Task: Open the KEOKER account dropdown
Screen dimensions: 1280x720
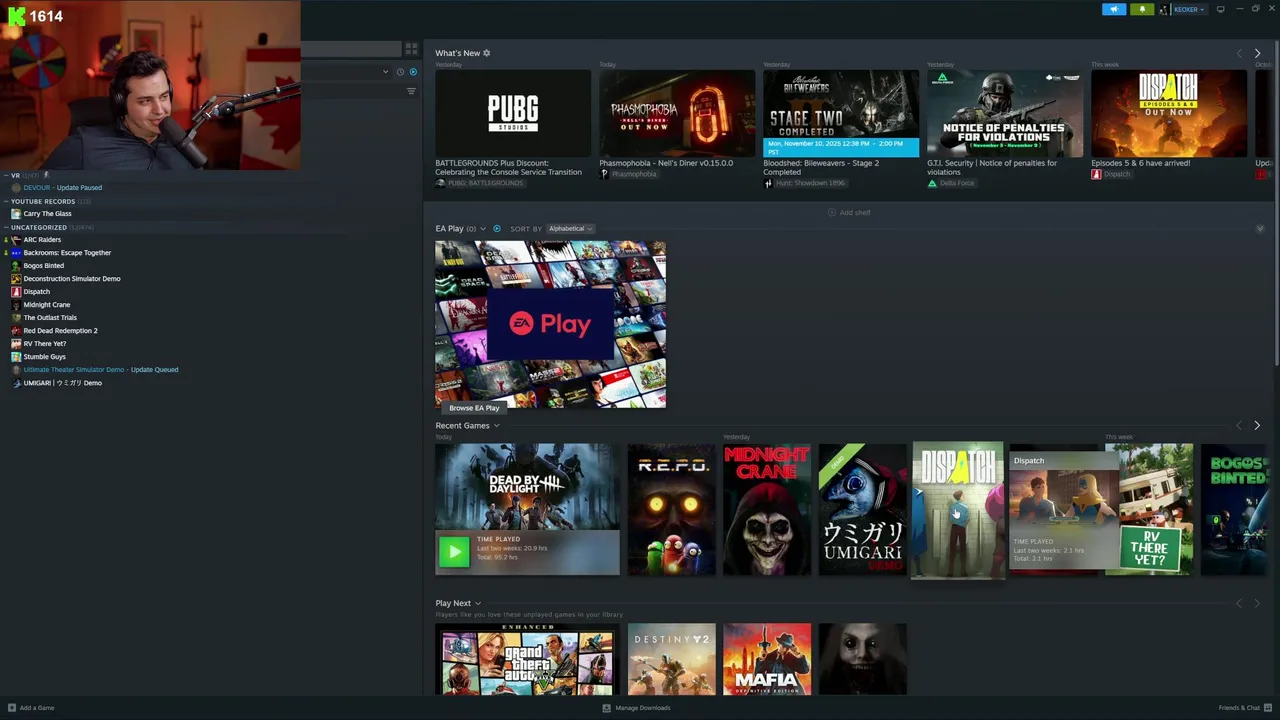Action: pos(1187,9)
